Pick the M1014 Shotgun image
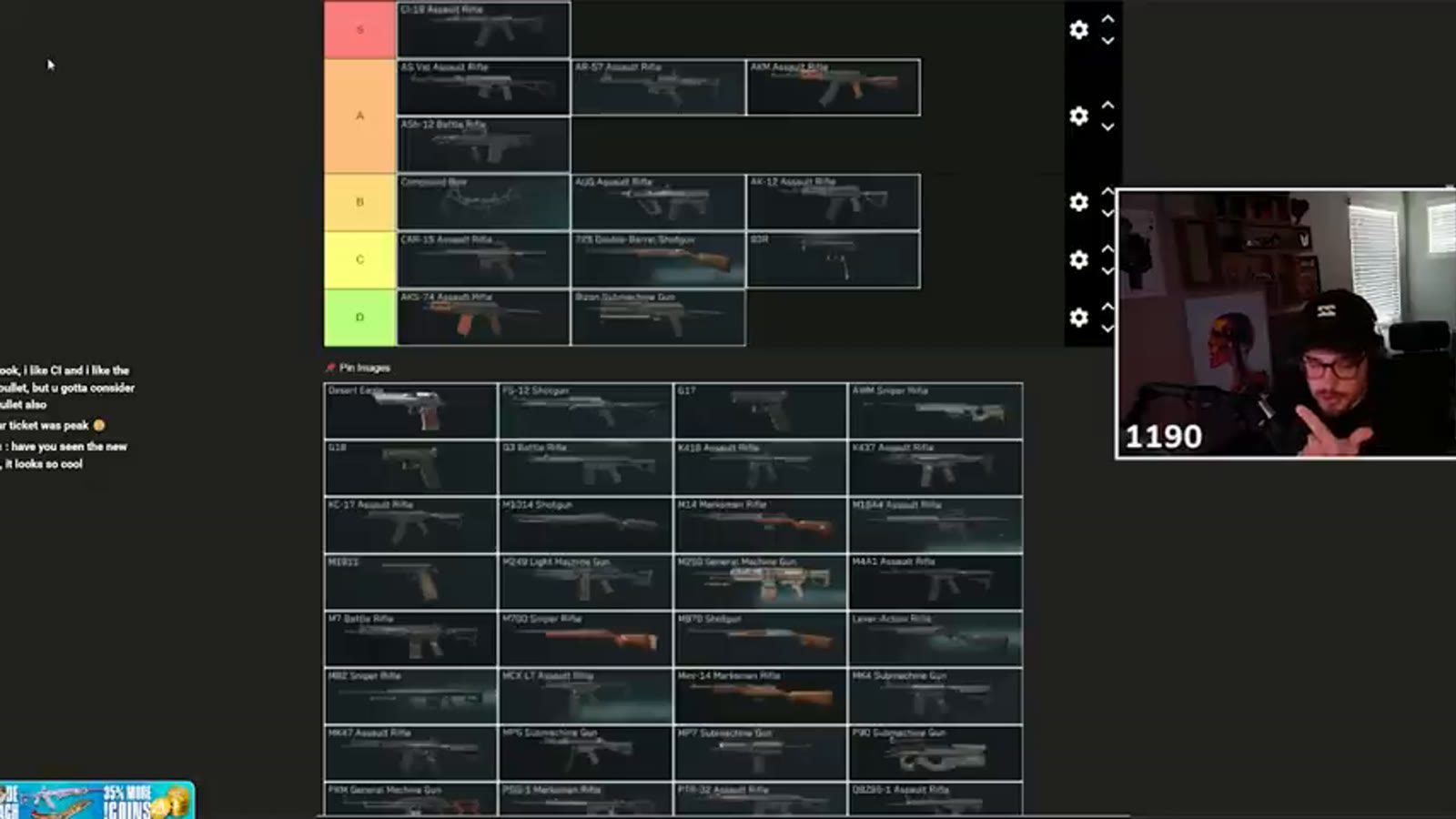Viewport: 1456px width, 819px height. point(585,525)
